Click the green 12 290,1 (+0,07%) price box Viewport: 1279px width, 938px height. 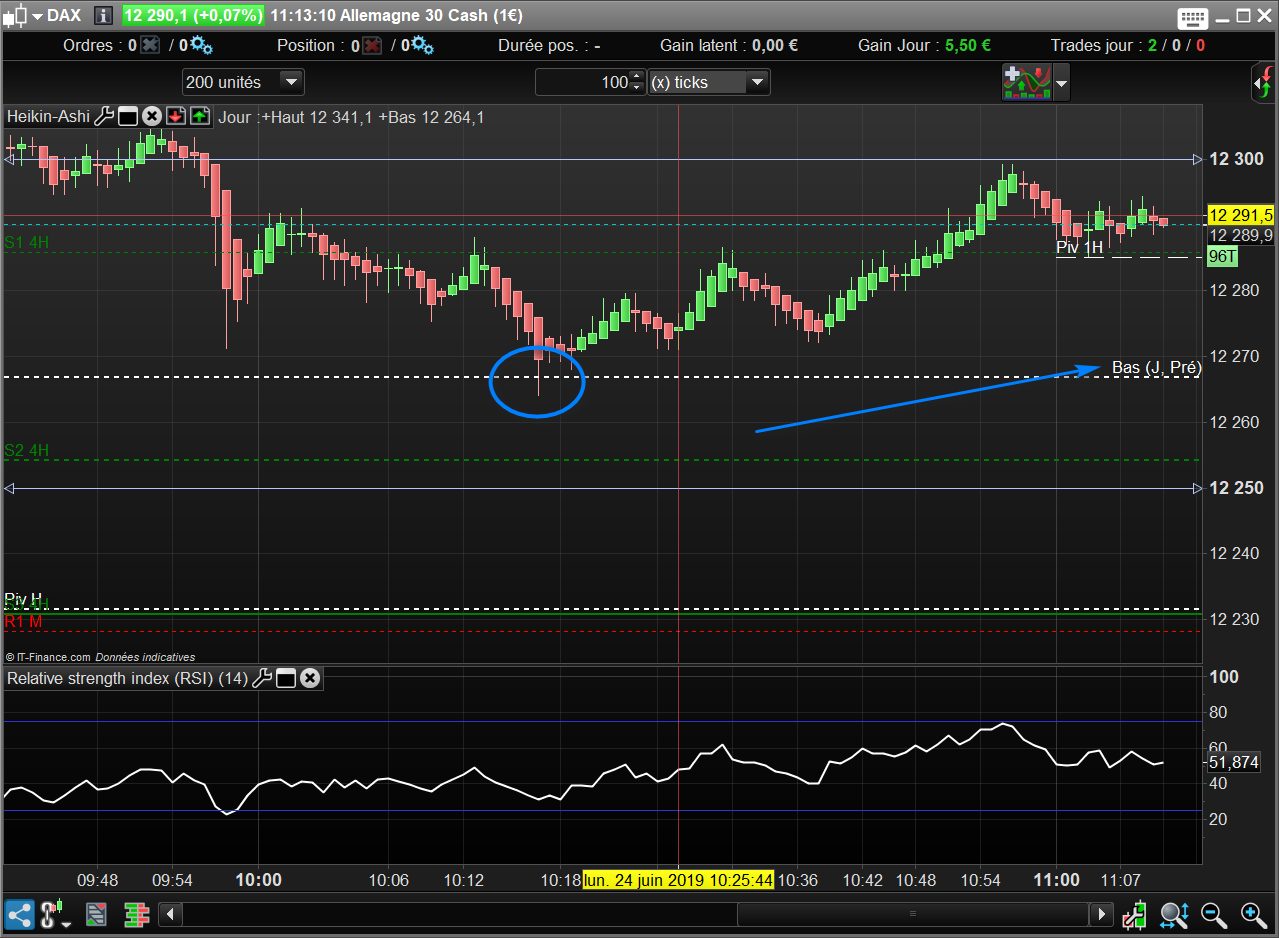click(193, 16)
